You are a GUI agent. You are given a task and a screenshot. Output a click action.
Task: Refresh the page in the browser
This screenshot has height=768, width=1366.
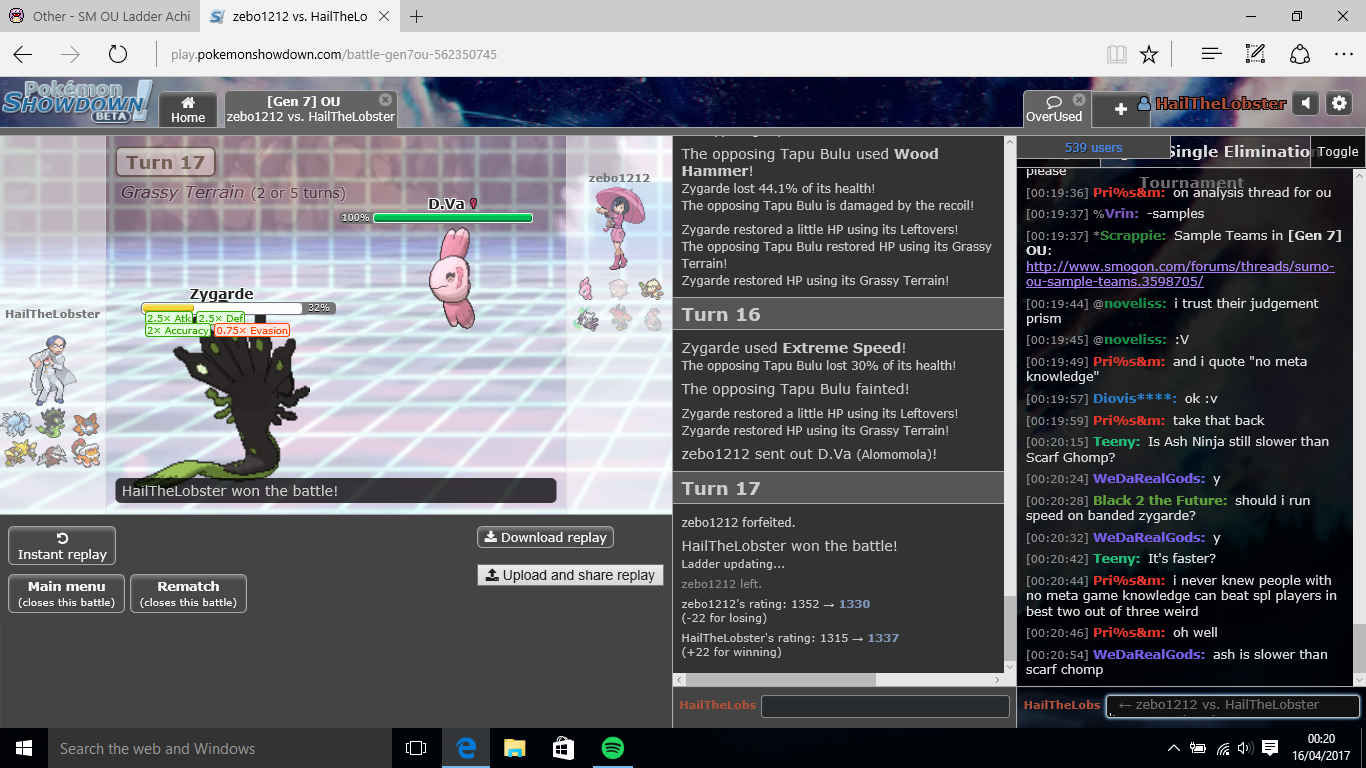pos(118,54)
